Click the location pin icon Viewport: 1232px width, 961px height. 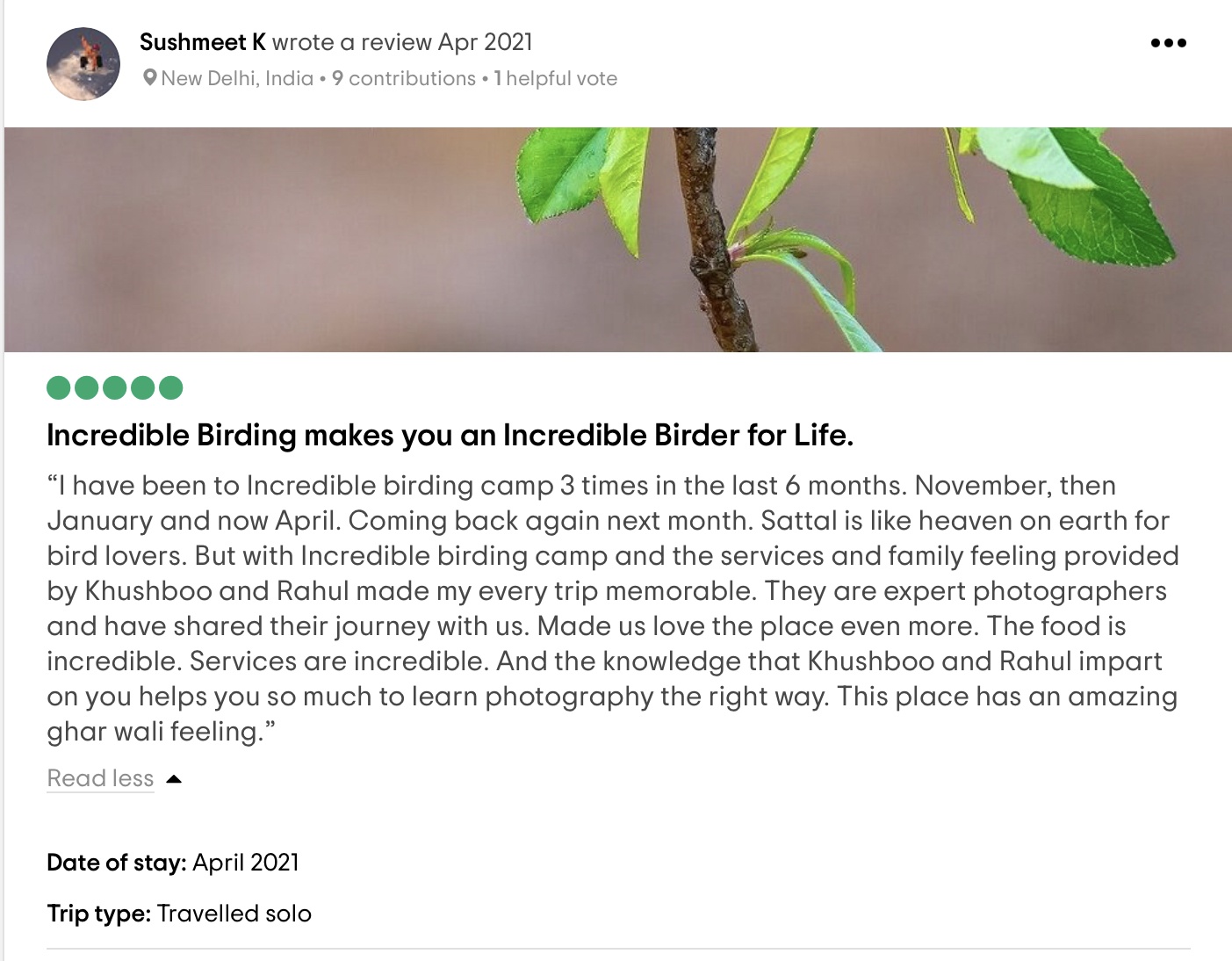tap(150, 78)
